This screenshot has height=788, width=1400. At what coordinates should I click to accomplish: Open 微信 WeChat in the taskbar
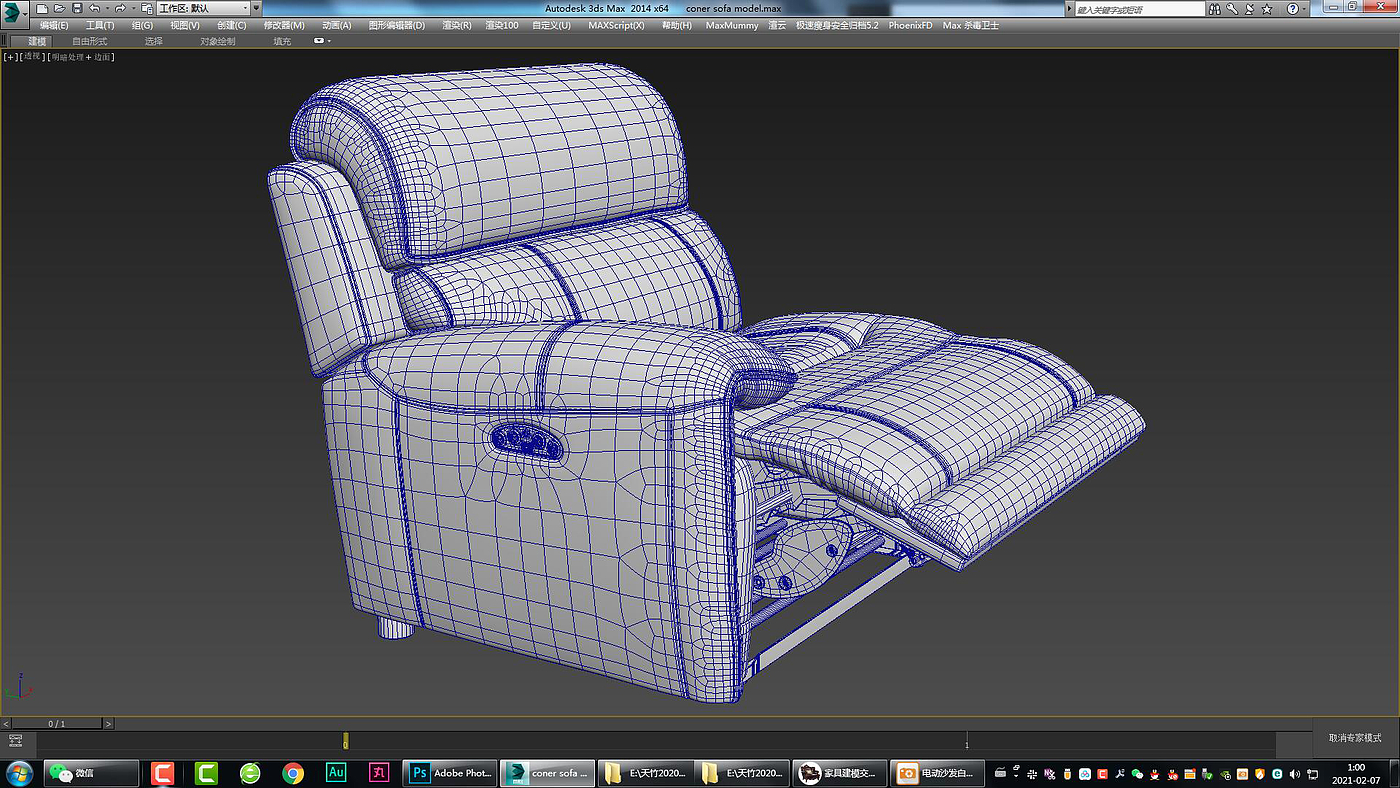point(92,772)
